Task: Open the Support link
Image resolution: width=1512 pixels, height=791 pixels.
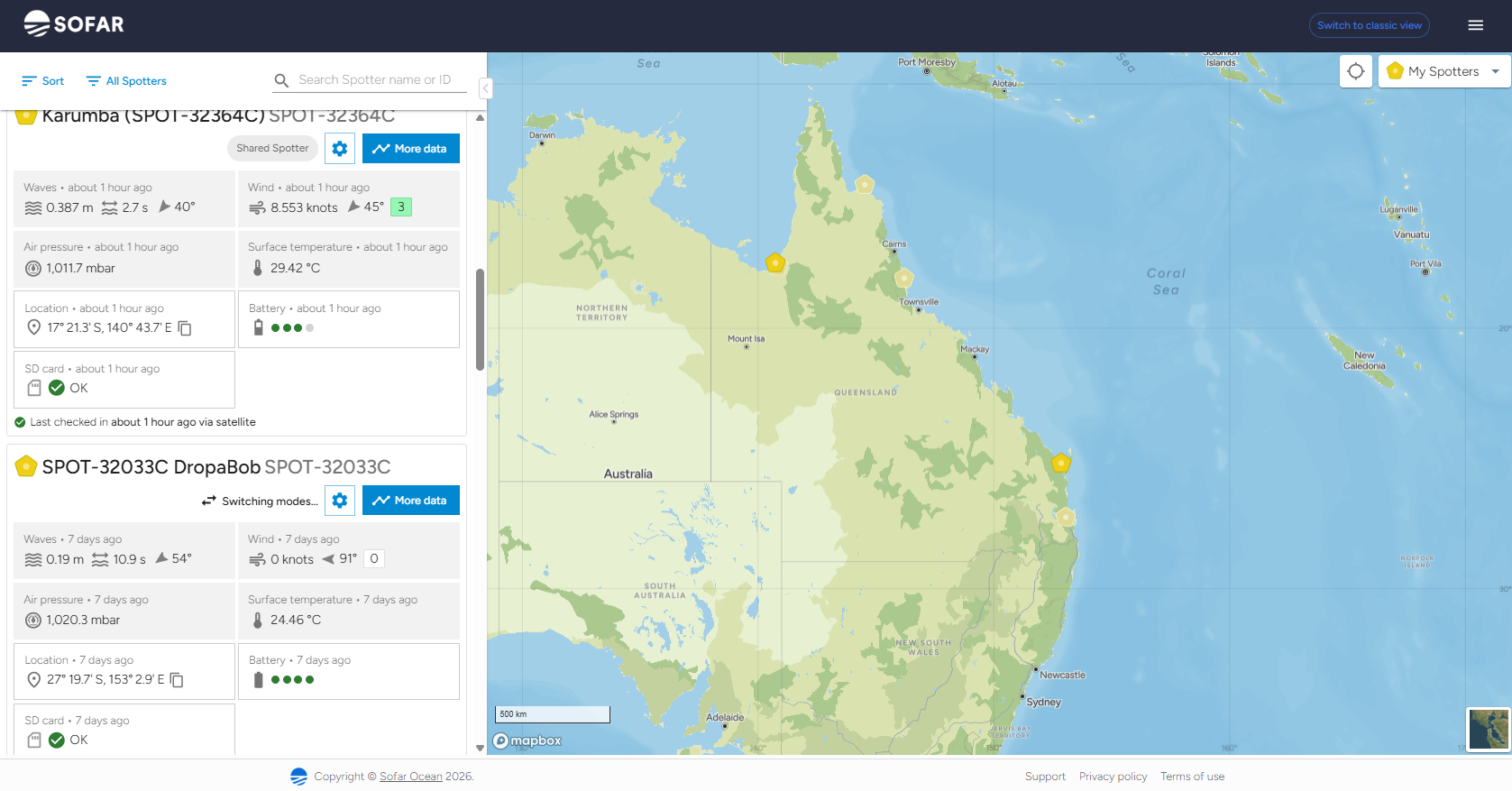Action: tap(1045, 777)
